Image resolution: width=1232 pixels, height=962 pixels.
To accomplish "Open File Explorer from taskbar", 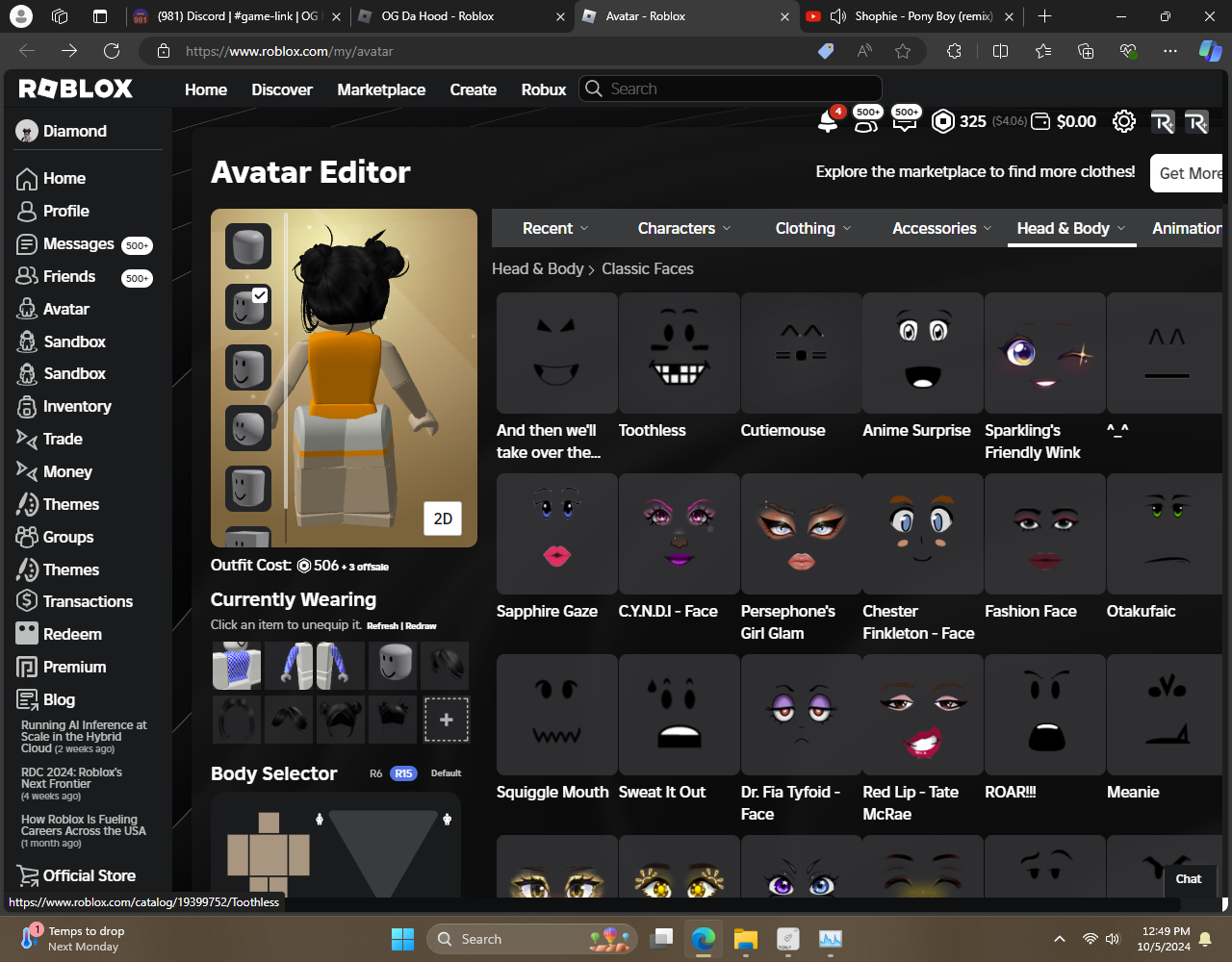I will click(746, 939).
